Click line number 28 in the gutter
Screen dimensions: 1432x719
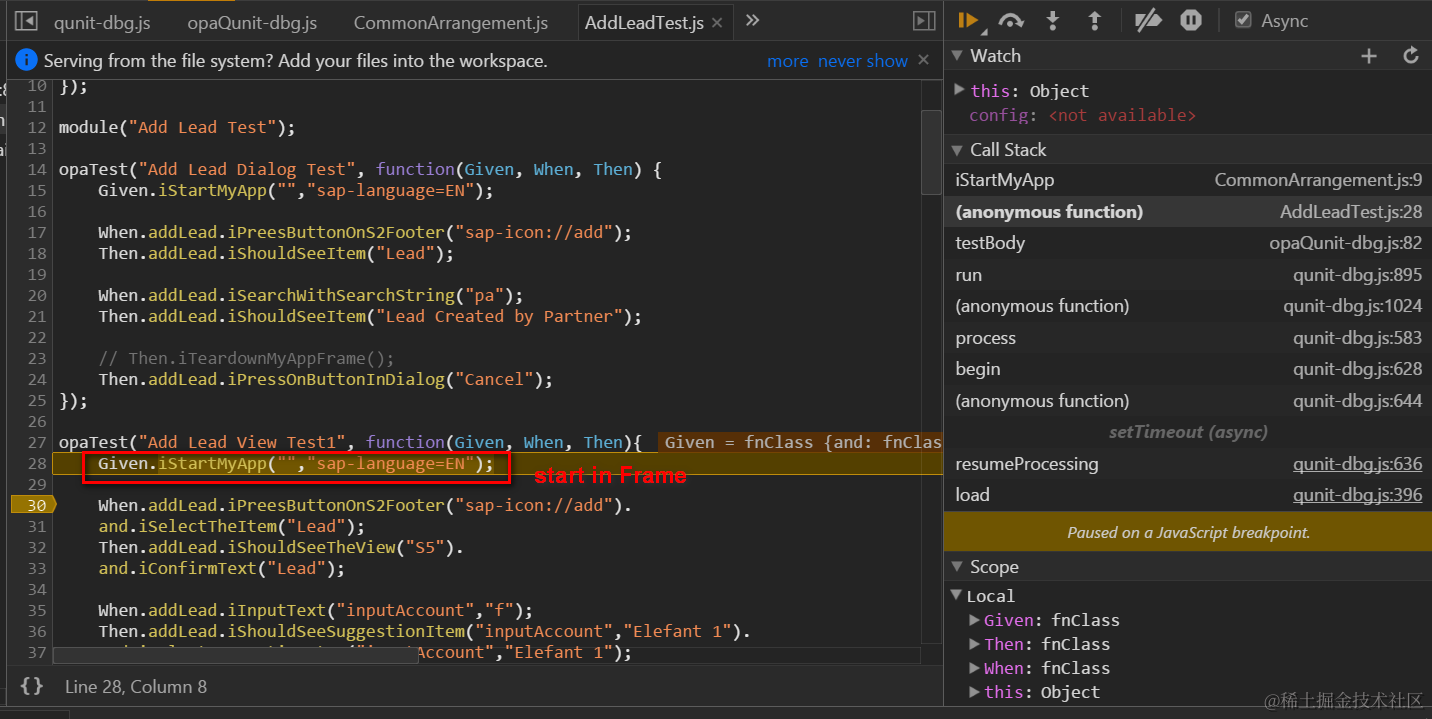point(37,463)
